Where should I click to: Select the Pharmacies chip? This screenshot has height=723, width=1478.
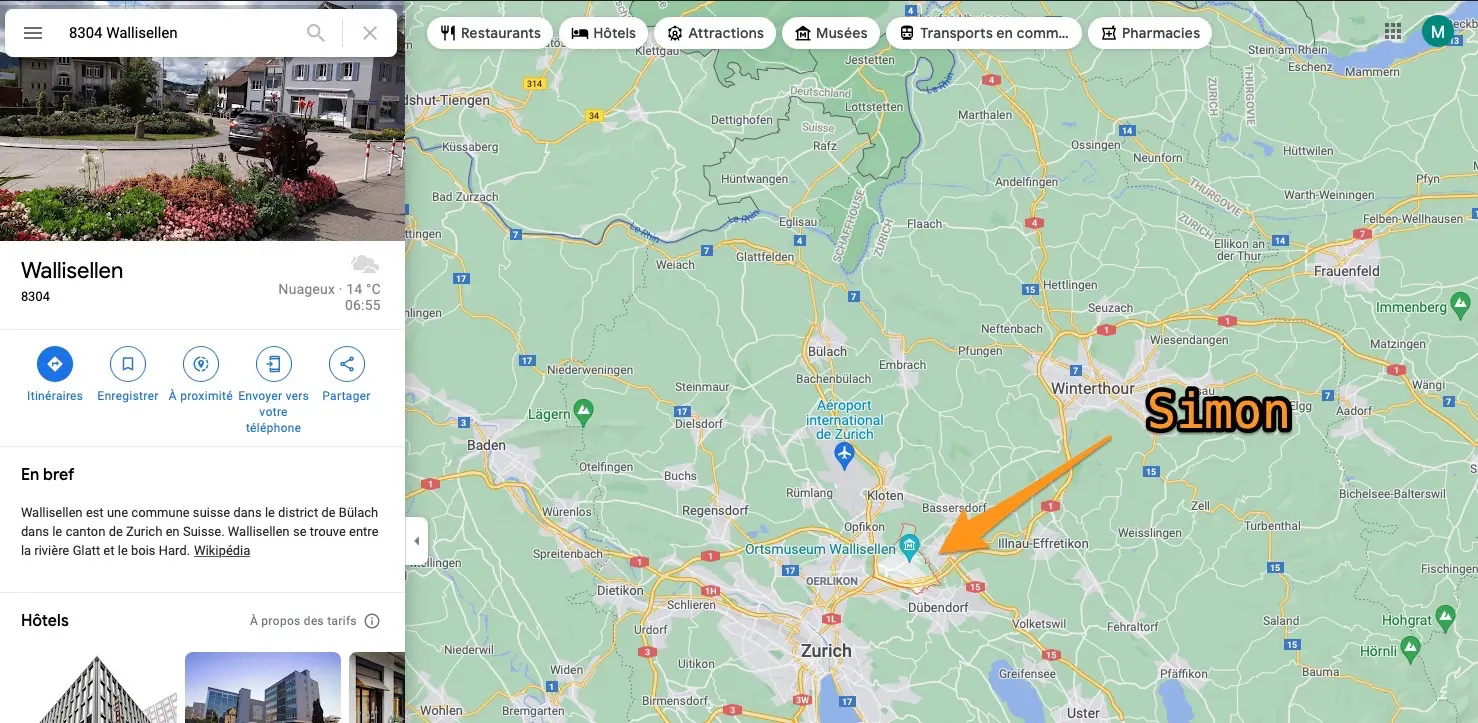point(1150,33)
